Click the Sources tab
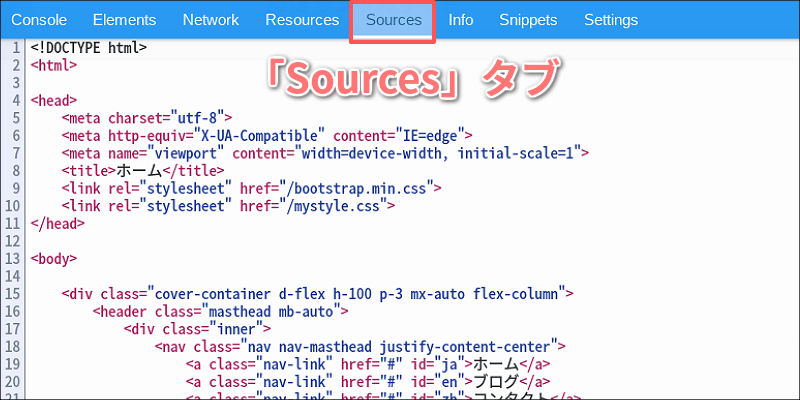 click(394, 20)
